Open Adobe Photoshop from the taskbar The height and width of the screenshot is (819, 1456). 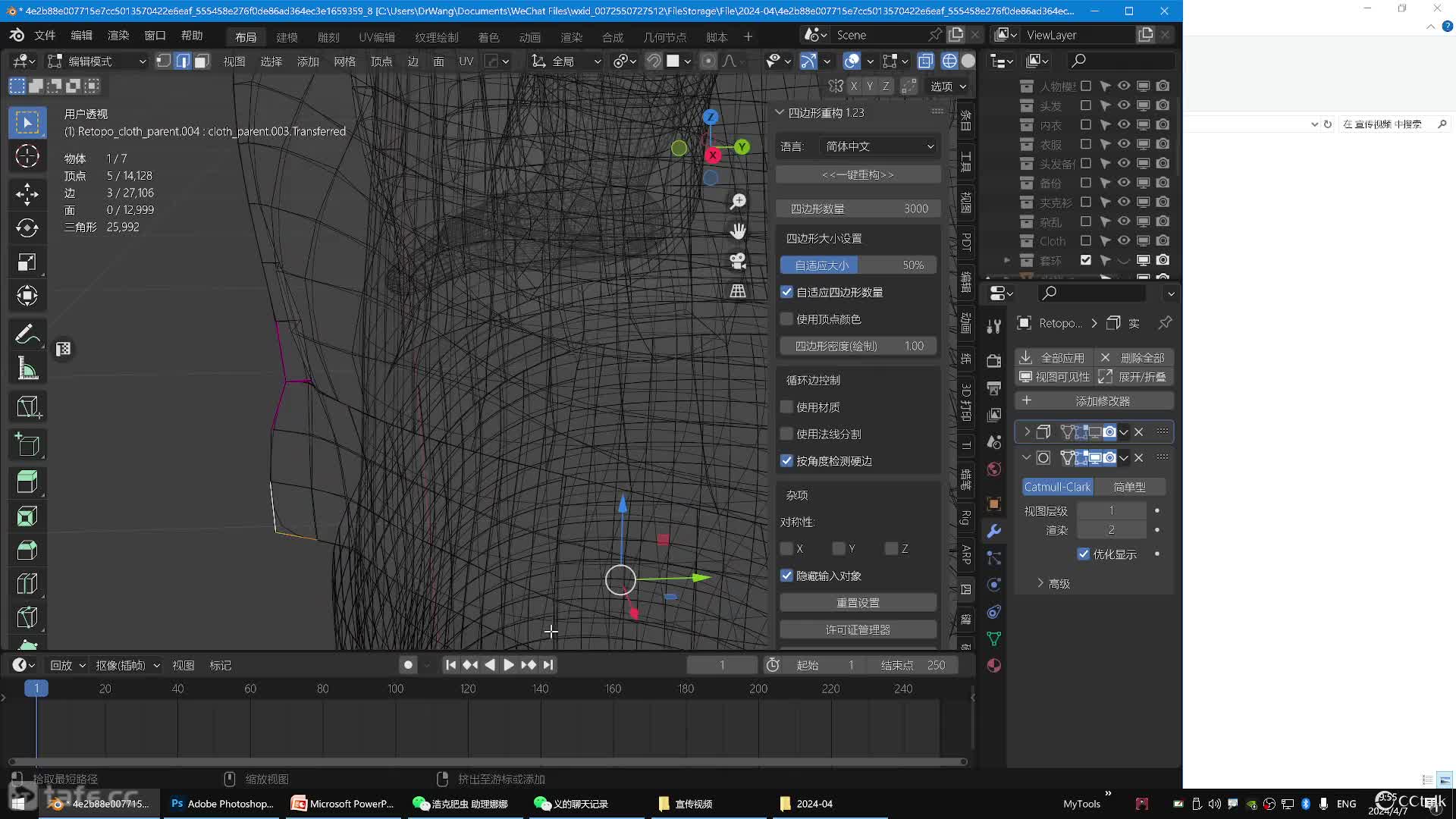(x=222, y=804)
